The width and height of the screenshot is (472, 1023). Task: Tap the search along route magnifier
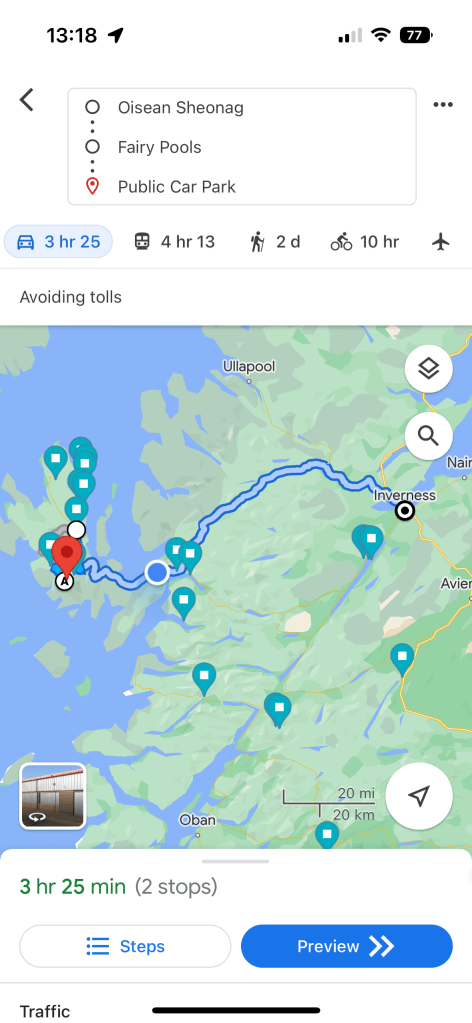click(x=428, y=435)
